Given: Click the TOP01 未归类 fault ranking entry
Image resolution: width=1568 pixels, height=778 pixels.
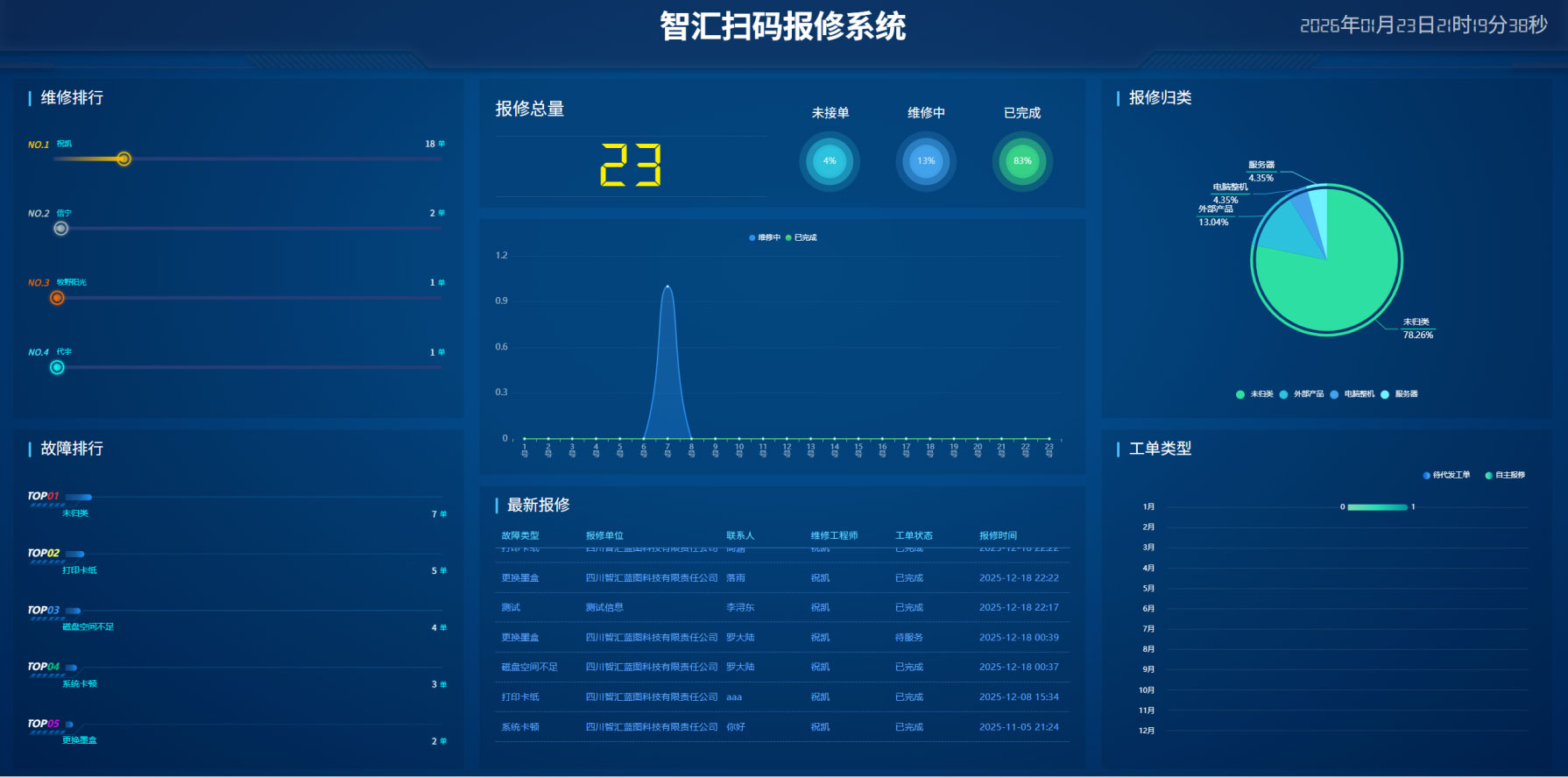Looking at the screenshot, I should [x=237, y=505].
